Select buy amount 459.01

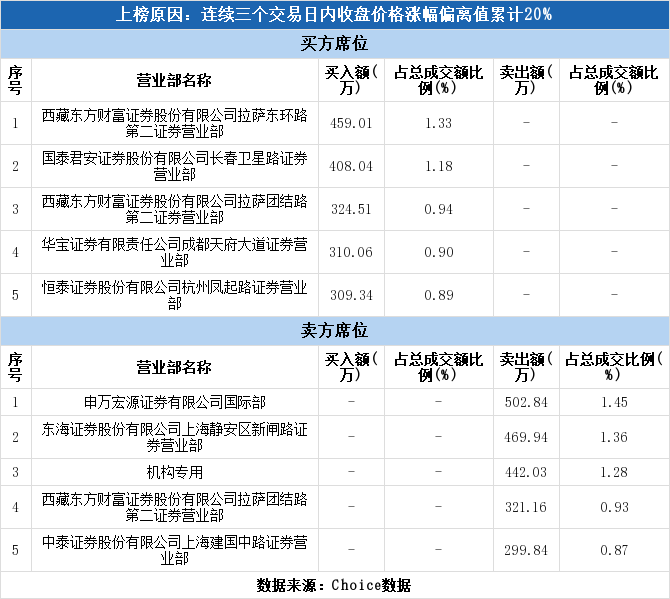coord(351,123)
